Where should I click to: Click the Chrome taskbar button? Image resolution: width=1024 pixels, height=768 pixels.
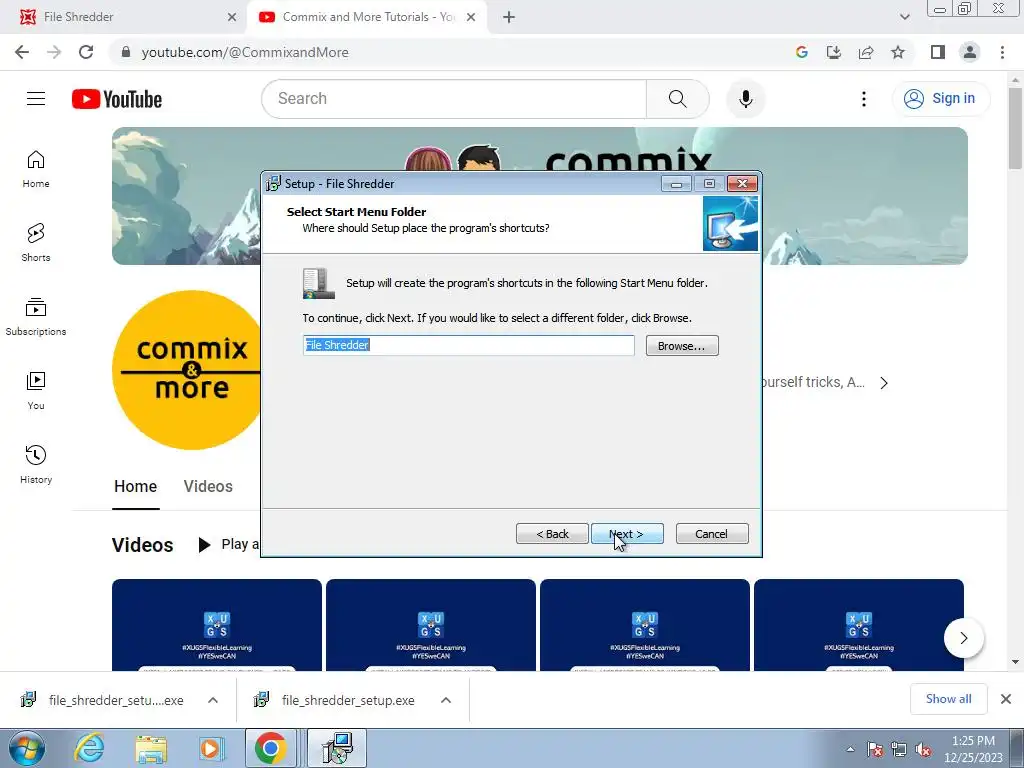[271, 748]
